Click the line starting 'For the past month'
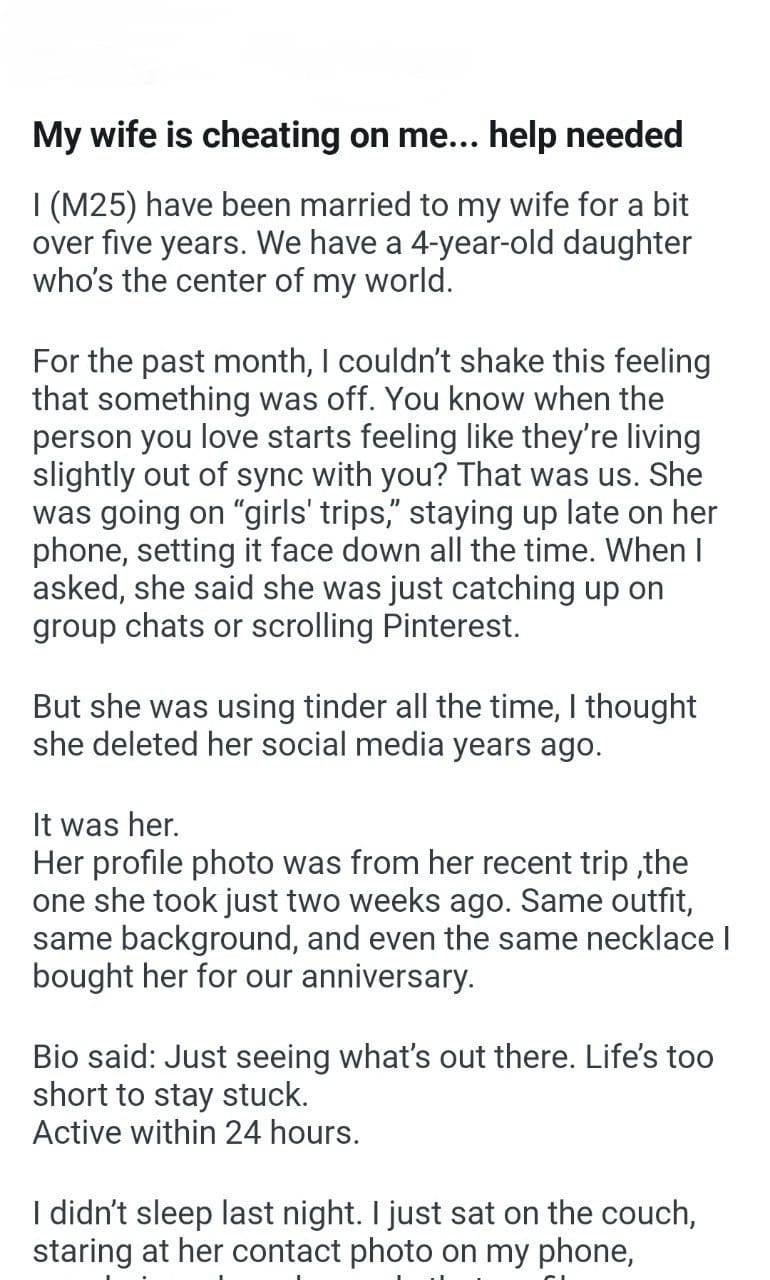Screen dimensions: 770x1280 371,361
